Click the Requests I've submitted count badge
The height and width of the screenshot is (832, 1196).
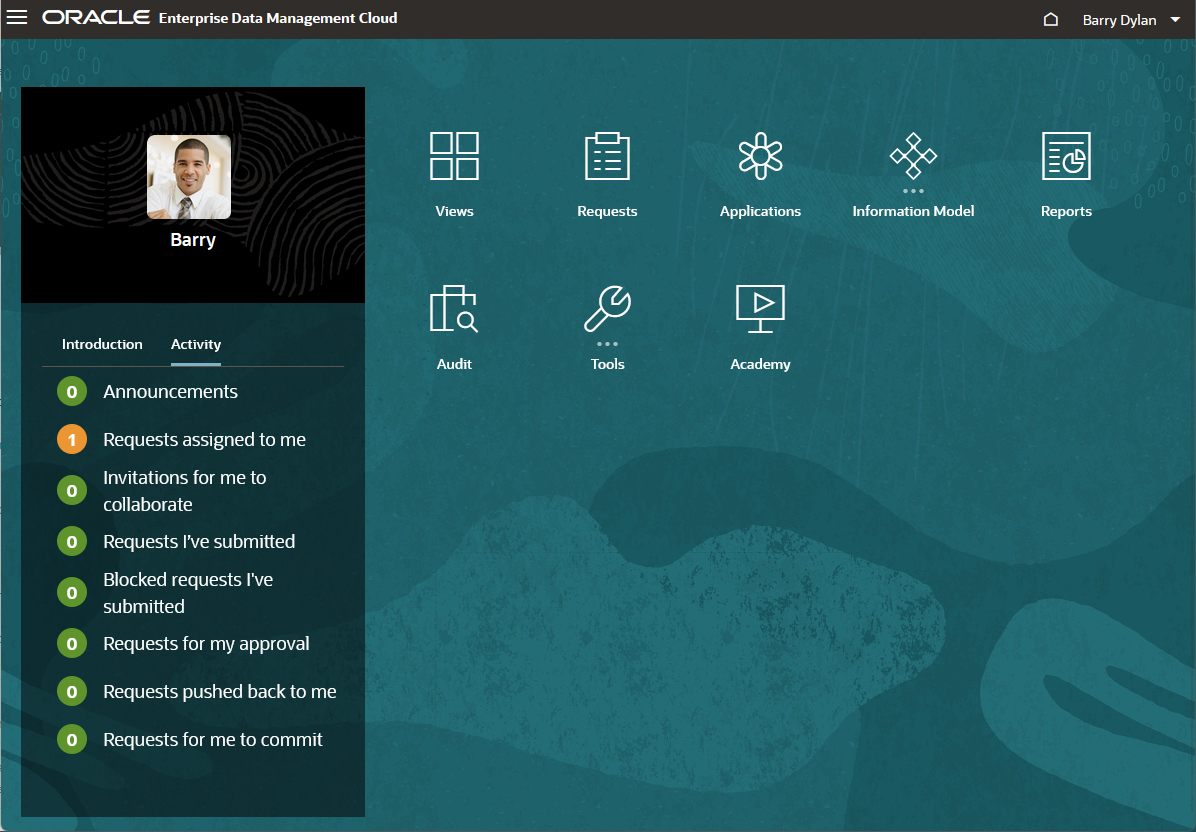point(72,541)
